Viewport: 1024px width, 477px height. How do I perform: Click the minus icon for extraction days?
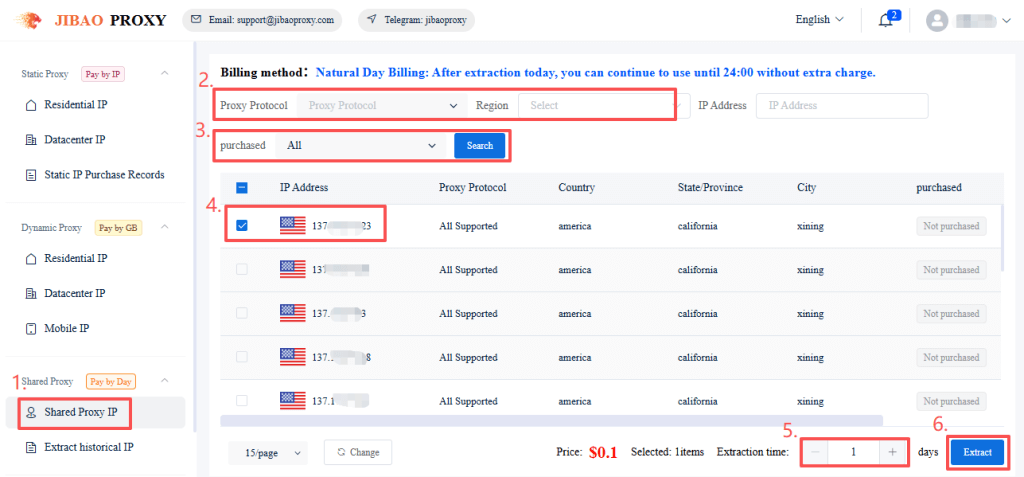click(x=816, y=452)
